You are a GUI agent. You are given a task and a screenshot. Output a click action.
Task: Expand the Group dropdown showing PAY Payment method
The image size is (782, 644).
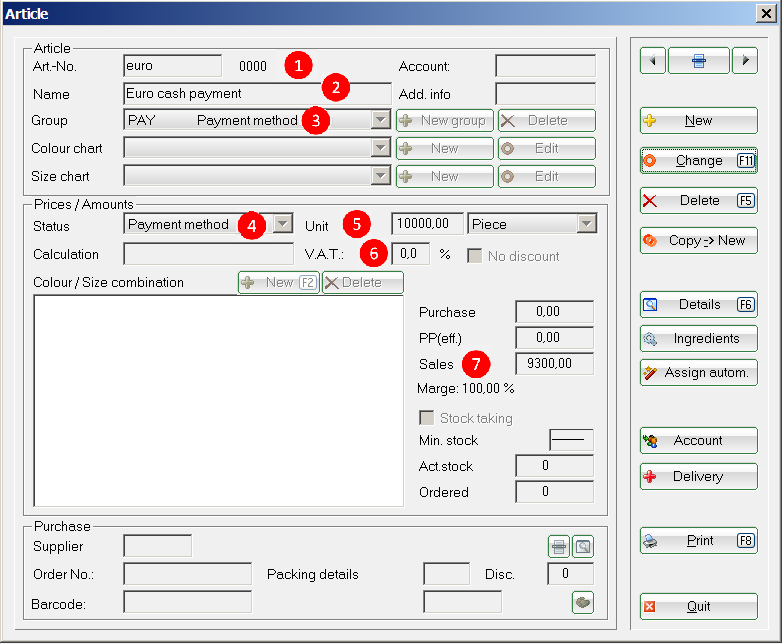pyautogui.click(x=380, y=121)
